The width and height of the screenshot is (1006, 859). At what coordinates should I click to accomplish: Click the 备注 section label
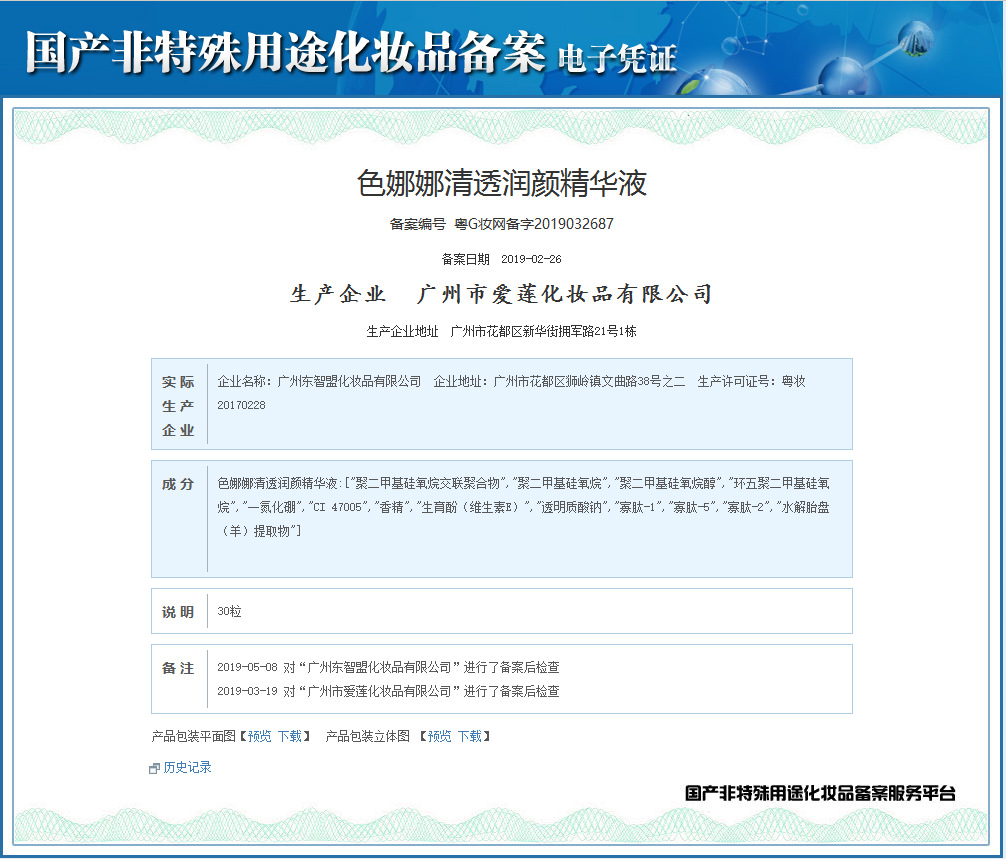point(178,668)
